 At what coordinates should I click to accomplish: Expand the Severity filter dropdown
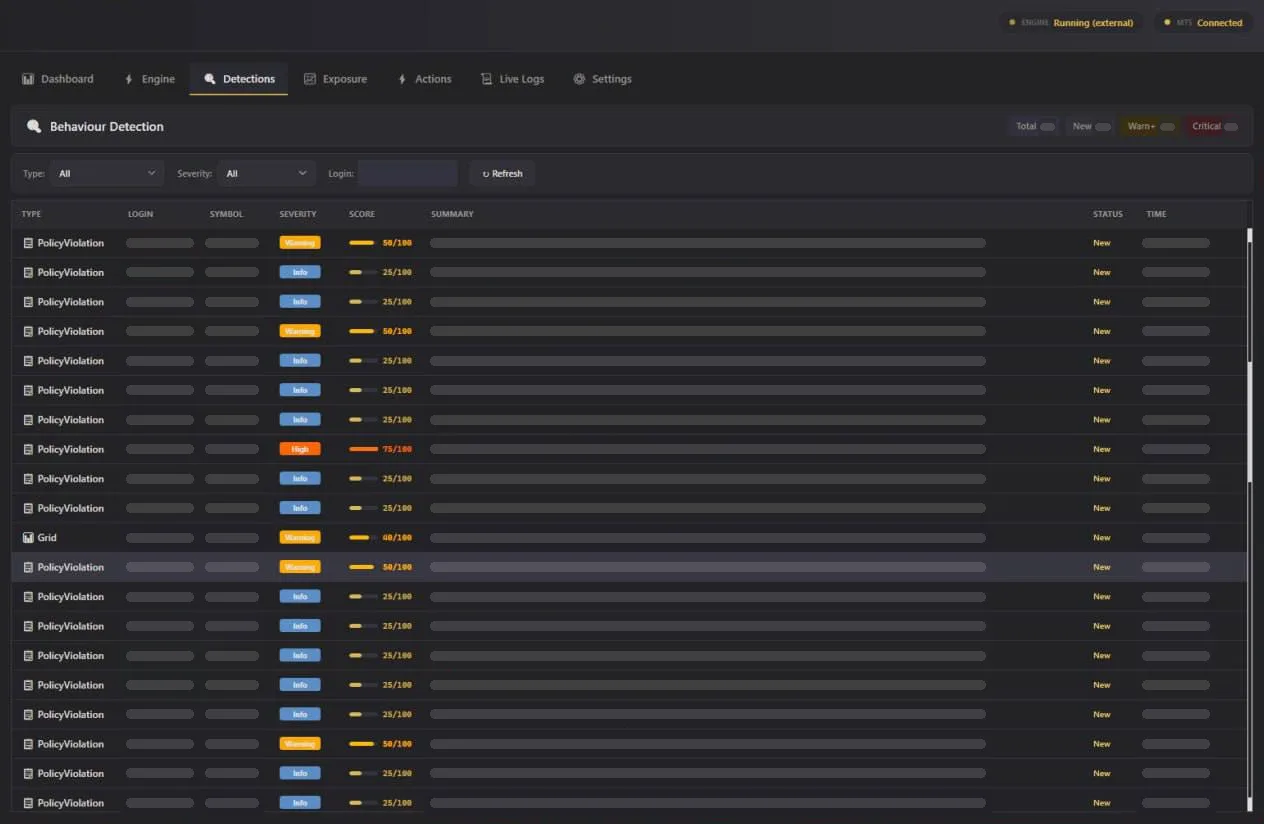pos(267,173)
